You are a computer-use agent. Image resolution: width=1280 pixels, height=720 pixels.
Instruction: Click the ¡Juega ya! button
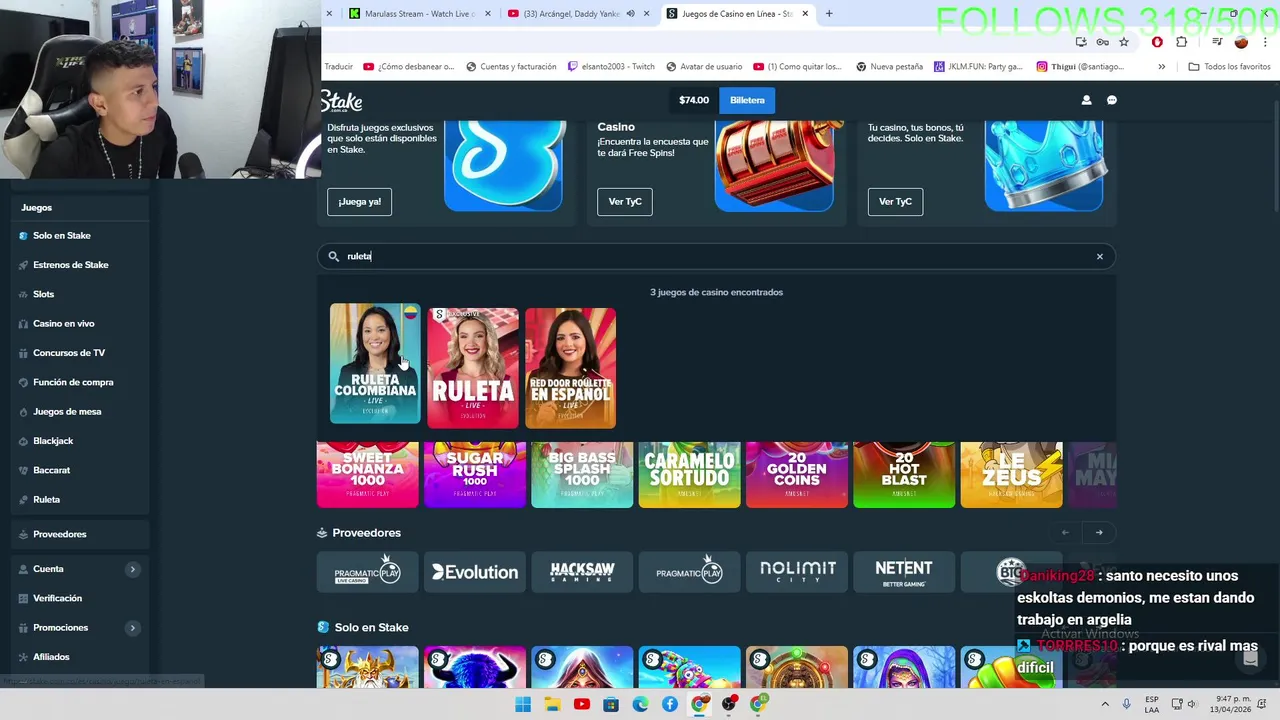coord(359,201)
